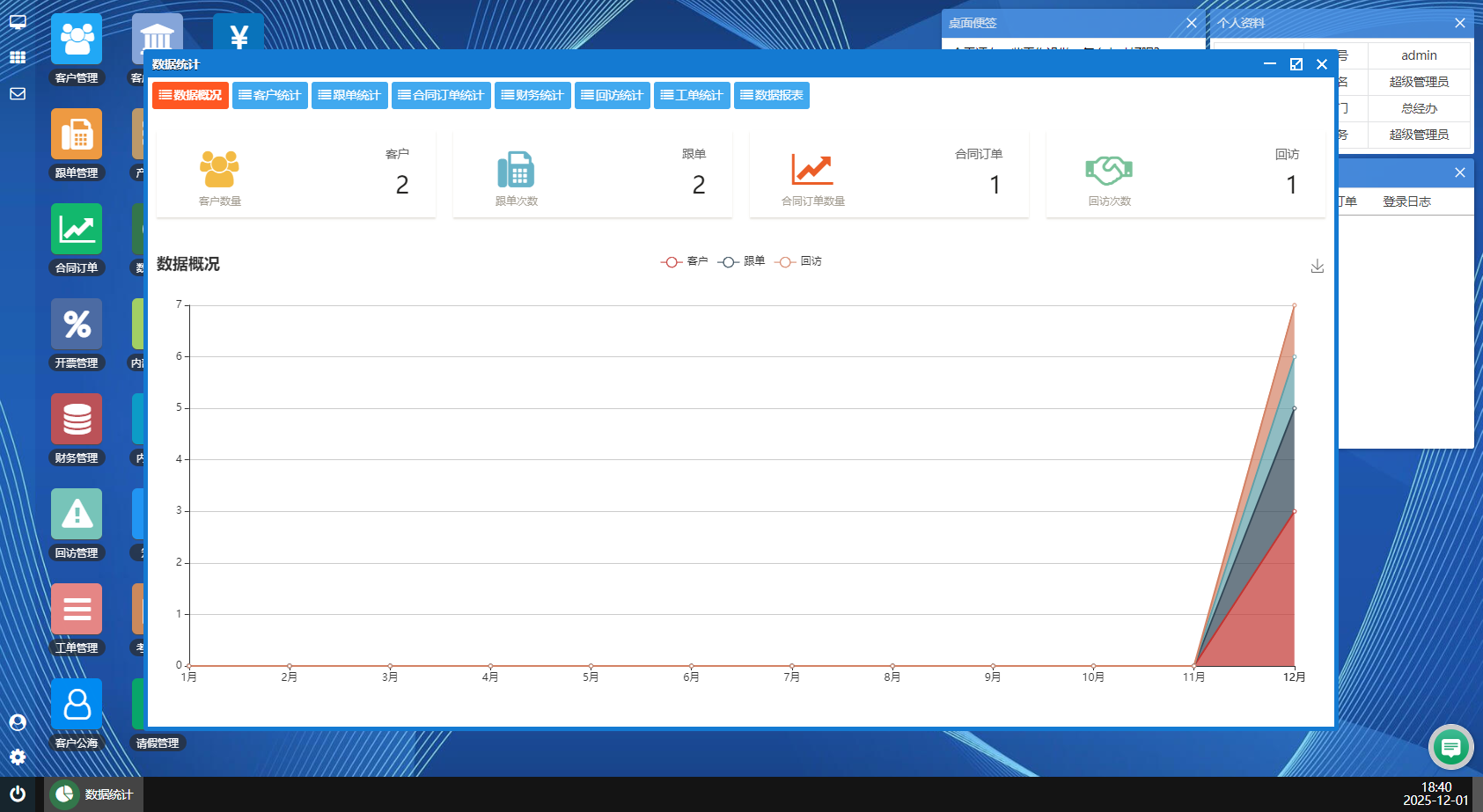Download the chart as image
The height and width of the screenshot is (812, 1483).
[x=1317, y=266]
